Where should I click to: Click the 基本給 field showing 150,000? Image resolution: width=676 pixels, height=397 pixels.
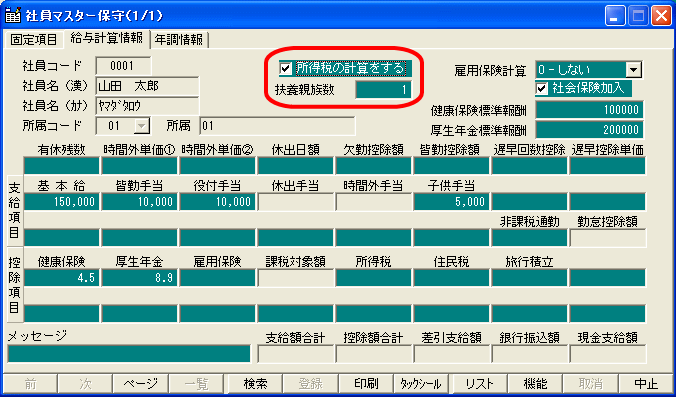(62, 202)
